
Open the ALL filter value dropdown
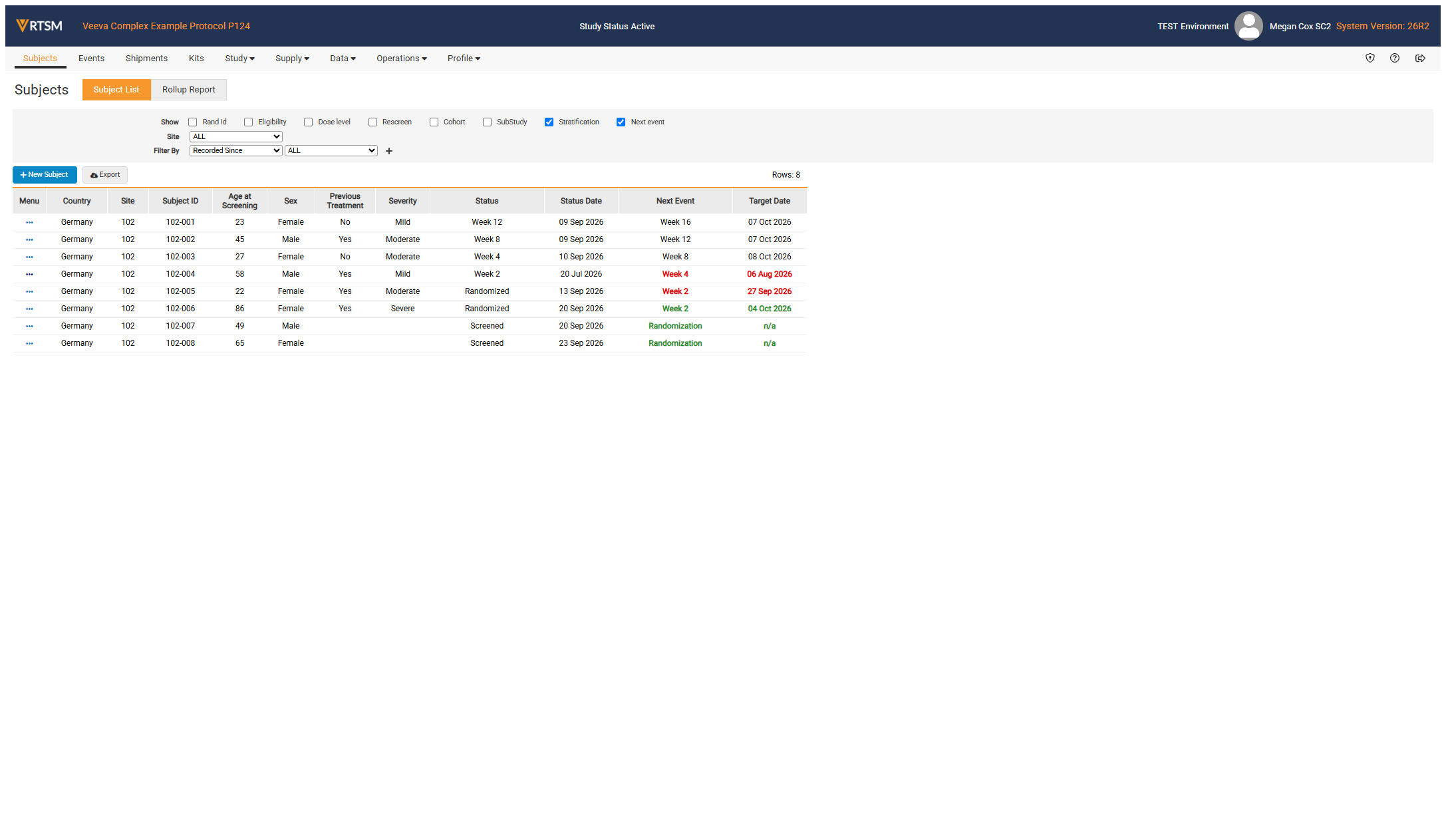point(331,151)
